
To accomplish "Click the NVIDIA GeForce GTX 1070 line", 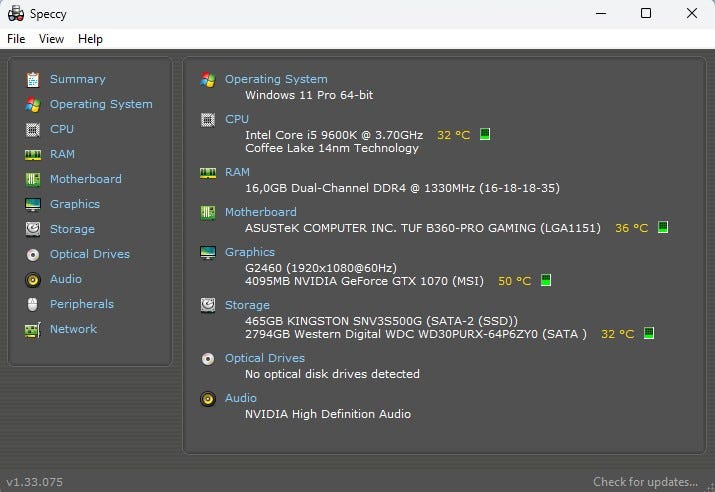I will pyautogui.click(x=364, y=281).
